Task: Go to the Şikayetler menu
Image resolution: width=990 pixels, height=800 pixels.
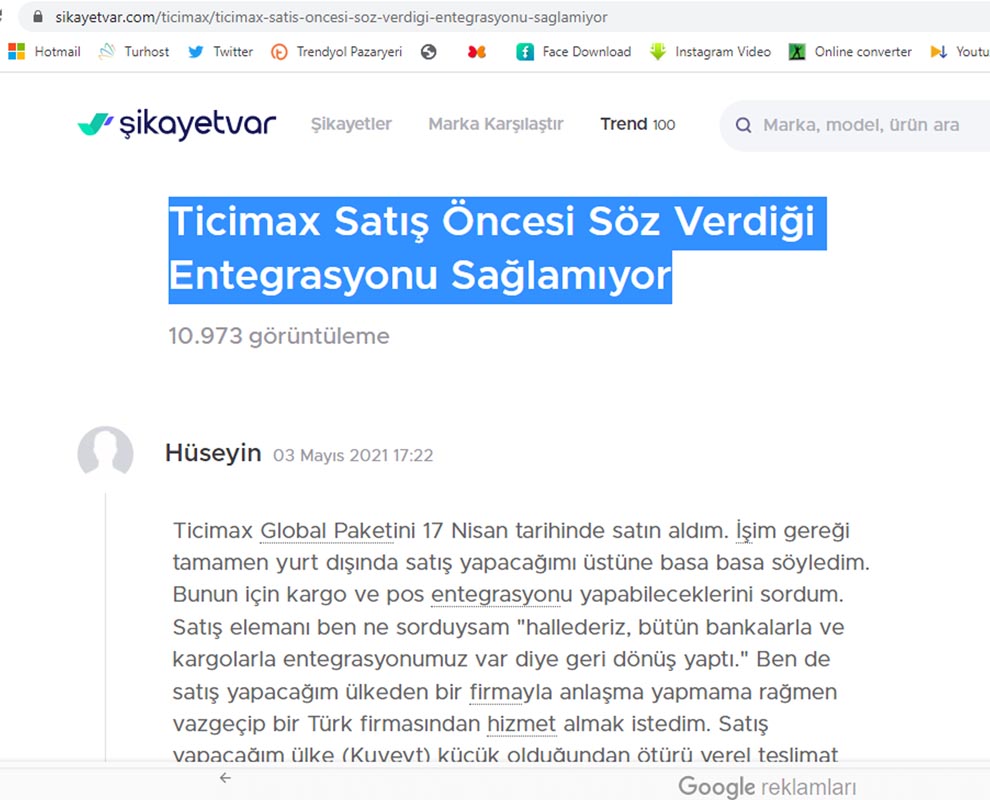Action: coord(351,124)
